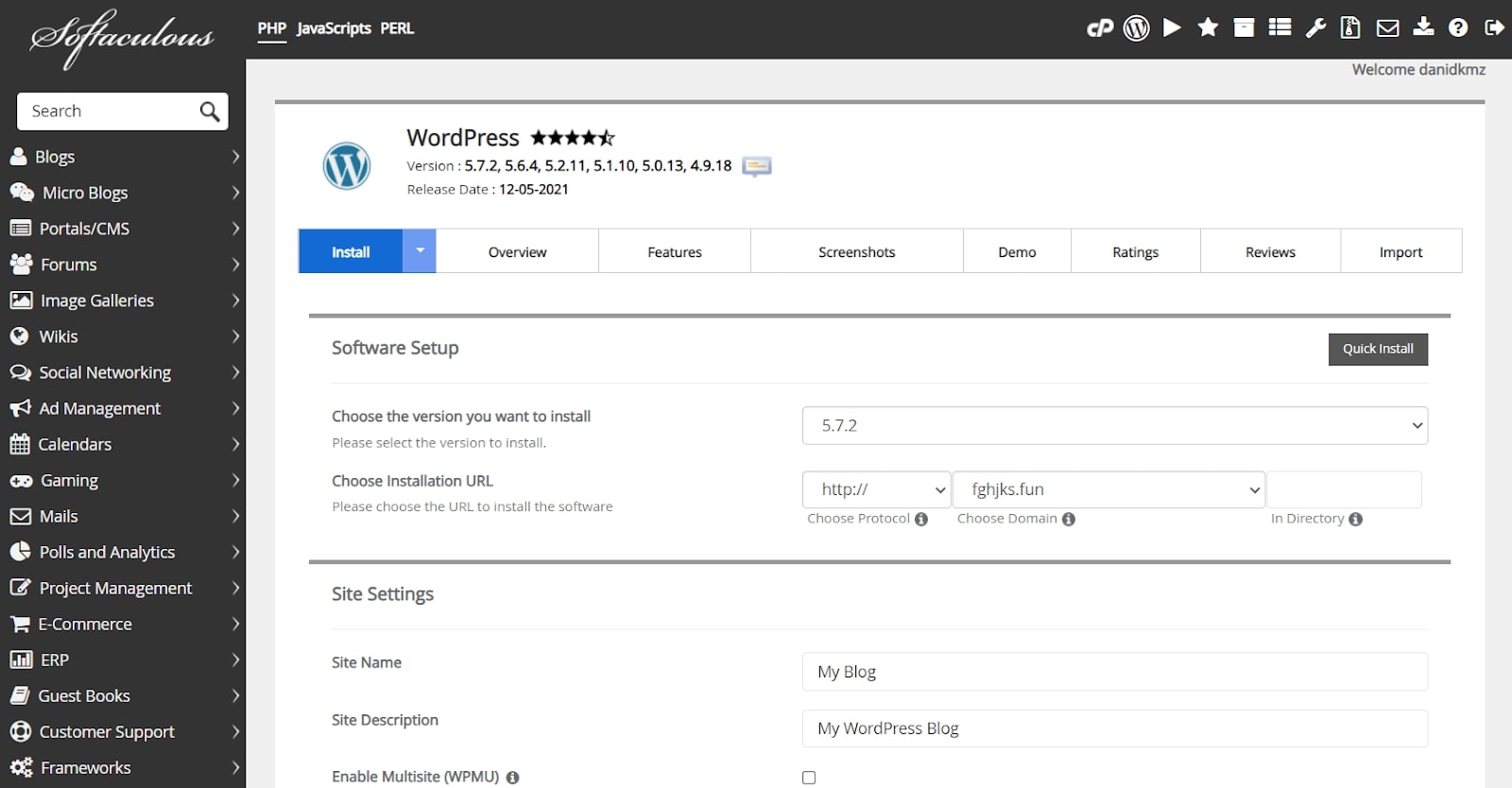The width and height of the screenshot is (1512, 788).
Task: Open settings with the wrench icon
Action: [1315, 28]
